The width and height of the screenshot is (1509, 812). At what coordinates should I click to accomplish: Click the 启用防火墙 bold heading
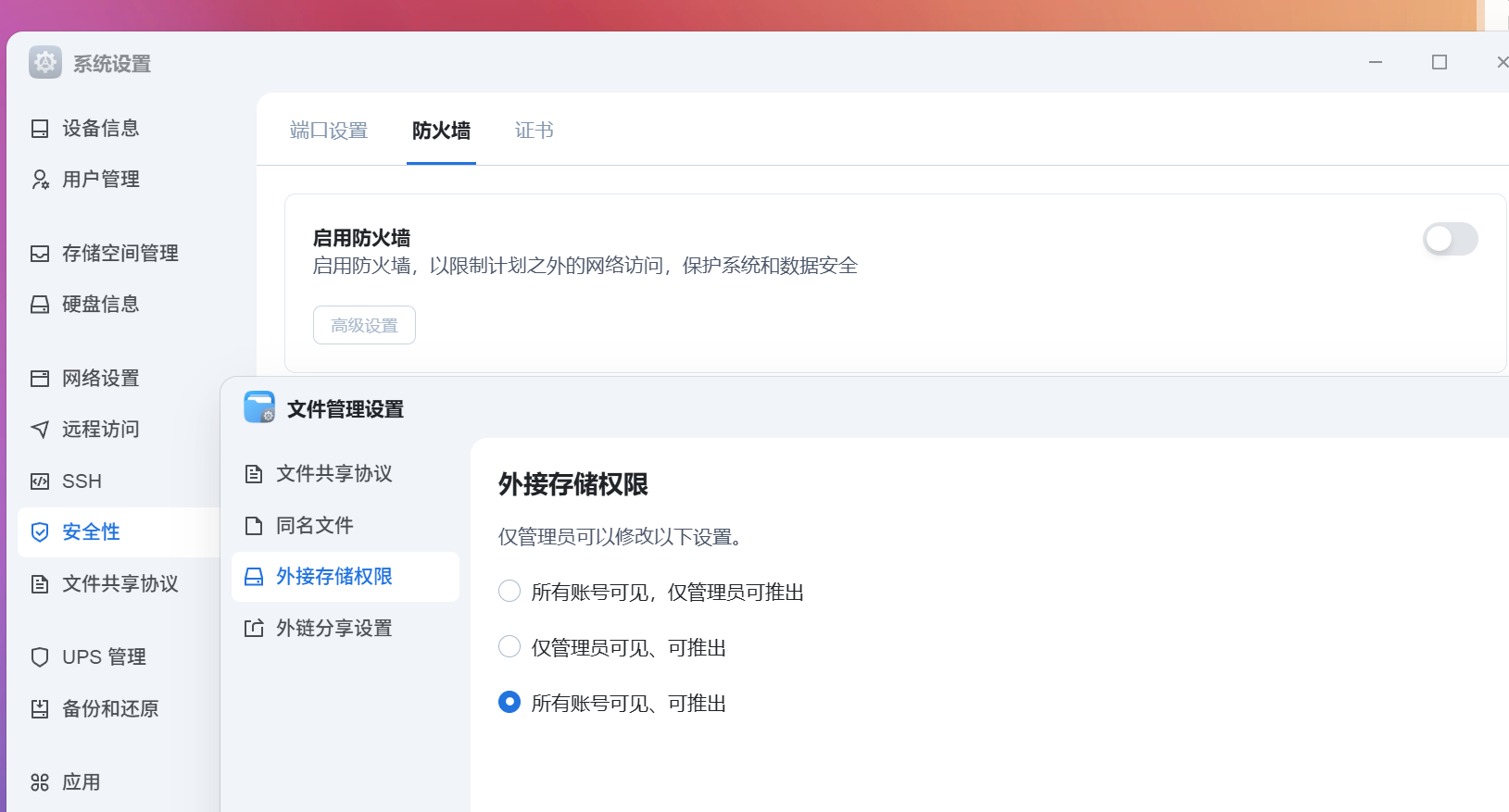coord(361,238)
